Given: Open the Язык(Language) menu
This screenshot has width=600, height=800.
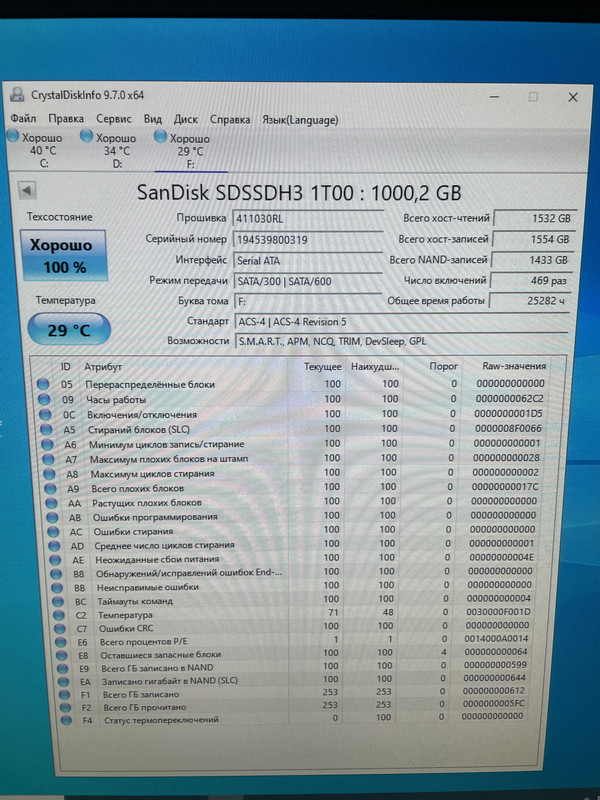Looking at the screenshot, I should point(300,120).
